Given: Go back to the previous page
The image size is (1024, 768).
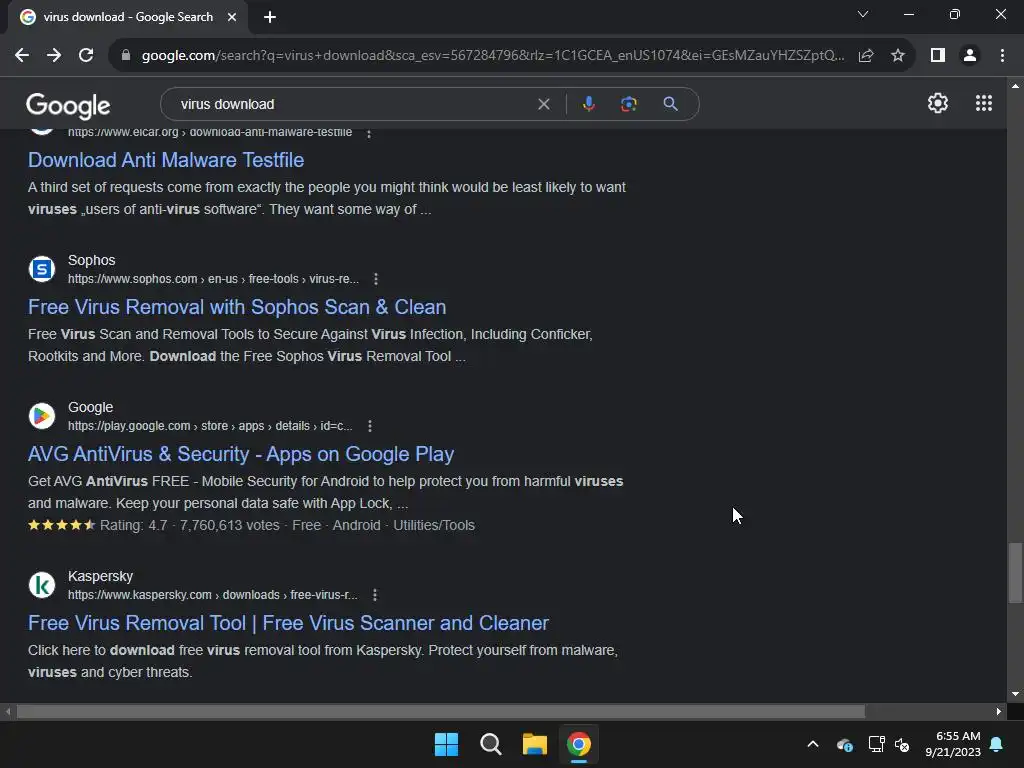Looking at the screenshot, I should (x=22, y=56).
